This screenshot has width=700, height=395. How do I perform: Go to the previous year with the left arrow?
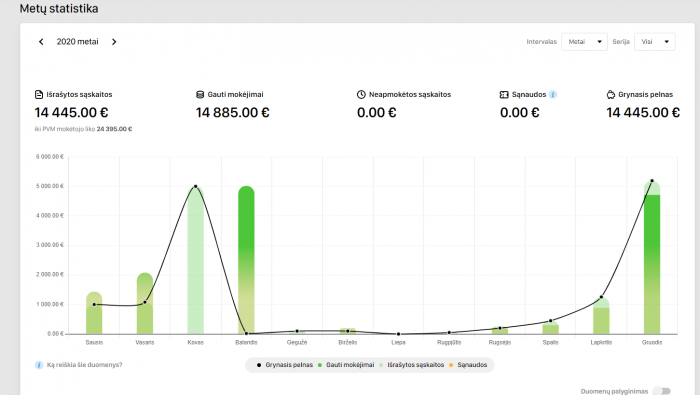[41, 42]
